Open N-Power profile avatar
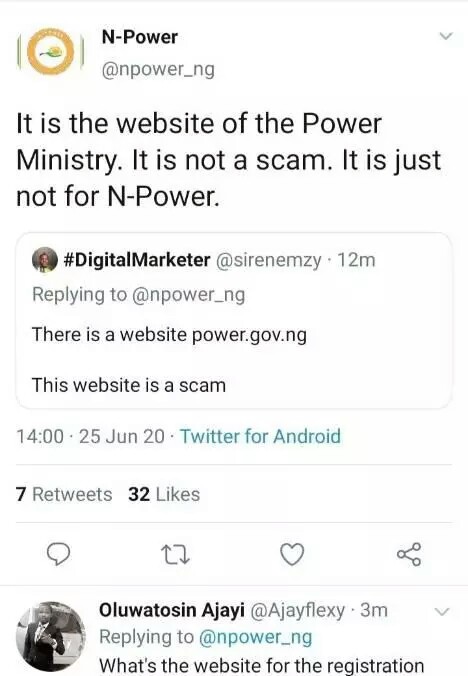468x676 pixels. point(50,51)
